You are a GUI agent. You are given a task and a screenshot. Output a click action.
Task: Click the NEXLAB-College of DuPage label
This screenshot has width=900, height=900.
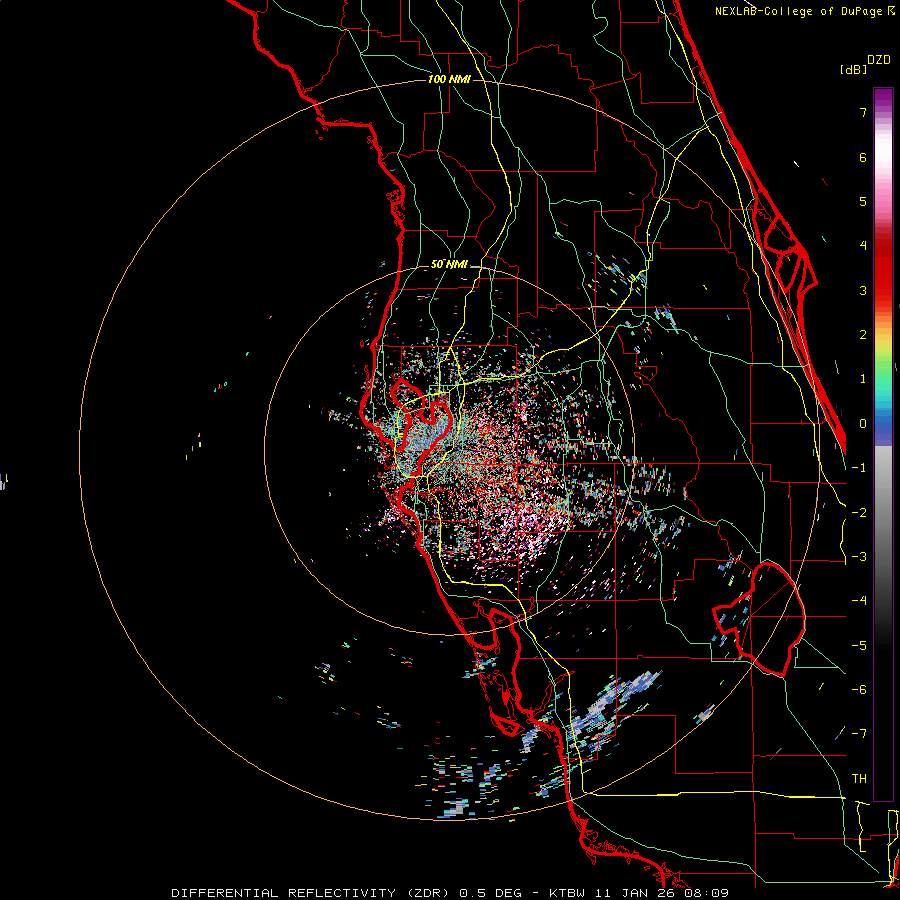tap(800, 11)
